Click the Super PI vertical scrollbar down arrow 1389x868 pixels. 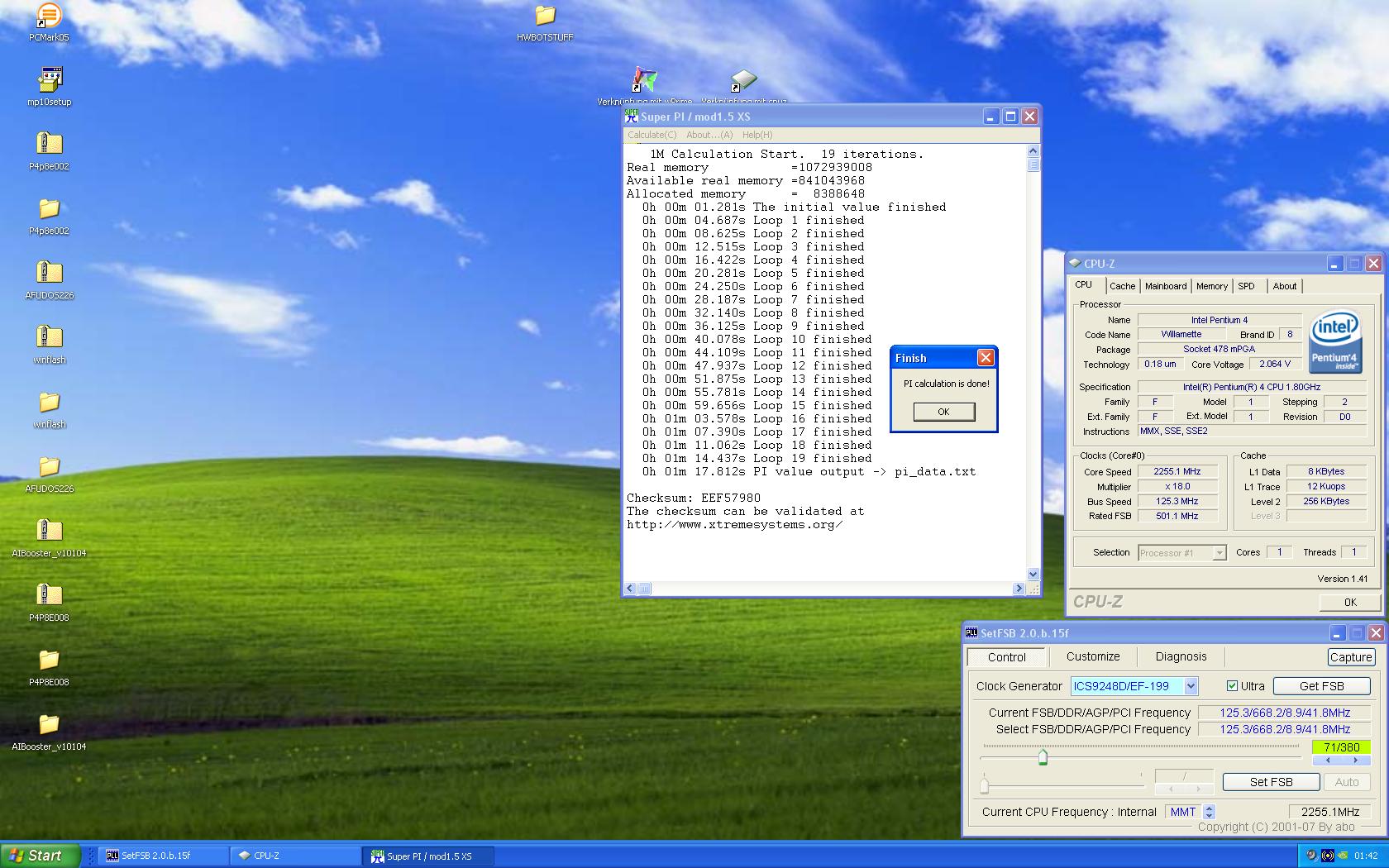click(x=1033, y=574)
